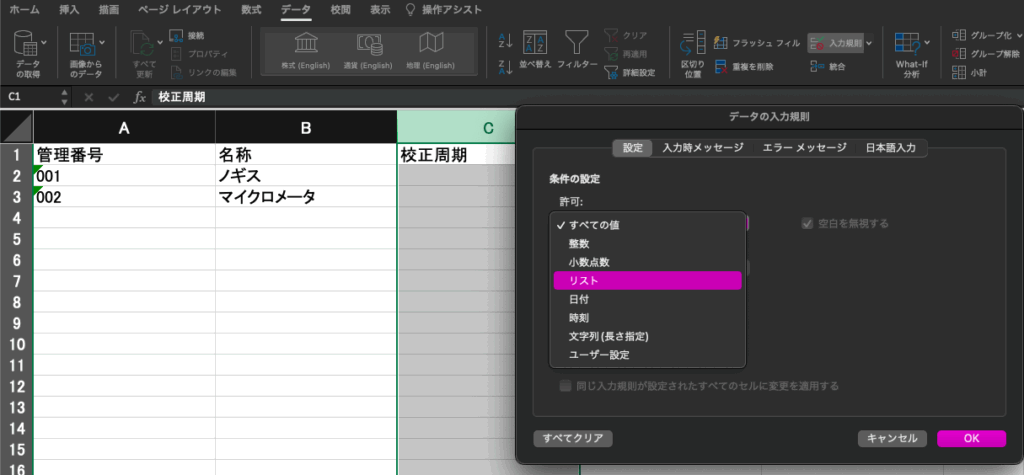Screen dimensions: 1024x475
Task: Open the データの取得 dropdown arrow
Action: tap(44, 43)
